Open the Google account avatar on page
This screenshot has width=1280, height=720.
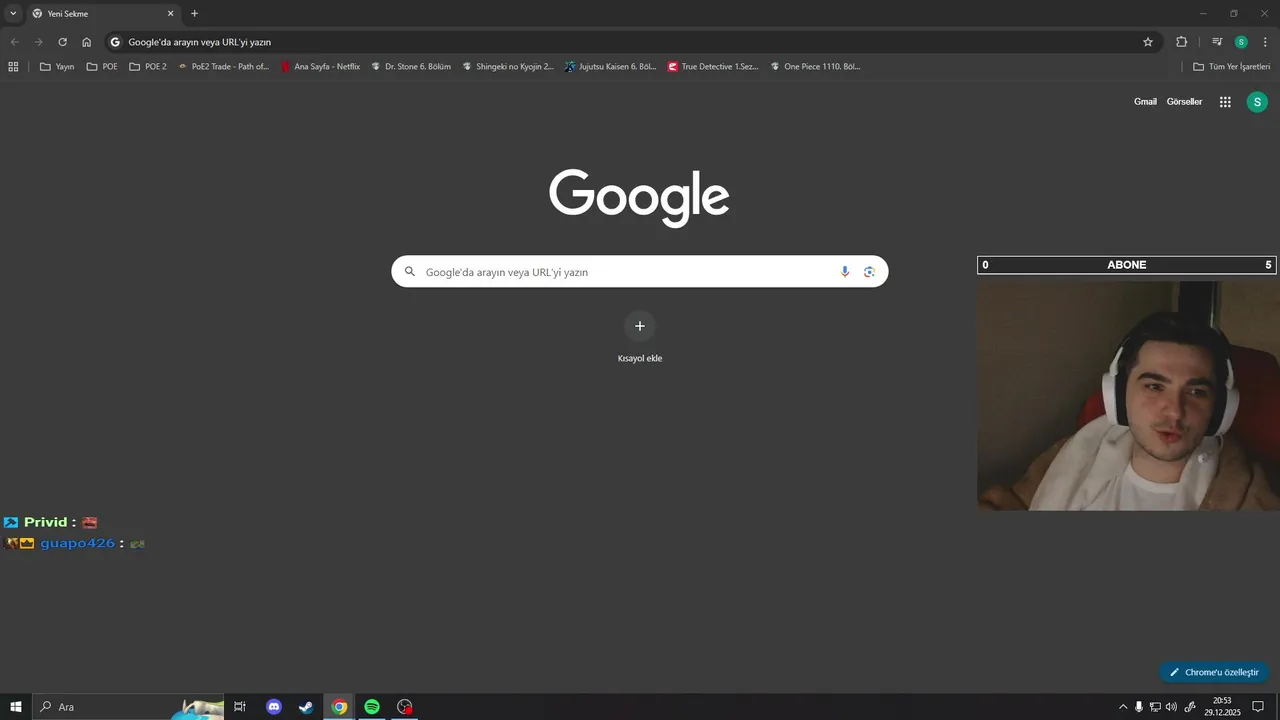1257,102
